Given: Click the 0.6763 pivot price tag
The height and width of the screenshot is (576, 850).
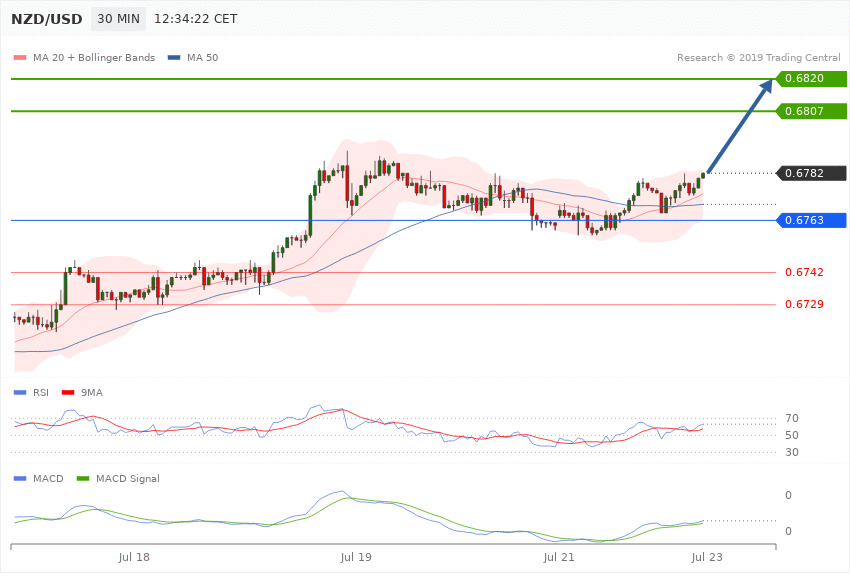Looking at the screenshot, I should coord(812,220).
